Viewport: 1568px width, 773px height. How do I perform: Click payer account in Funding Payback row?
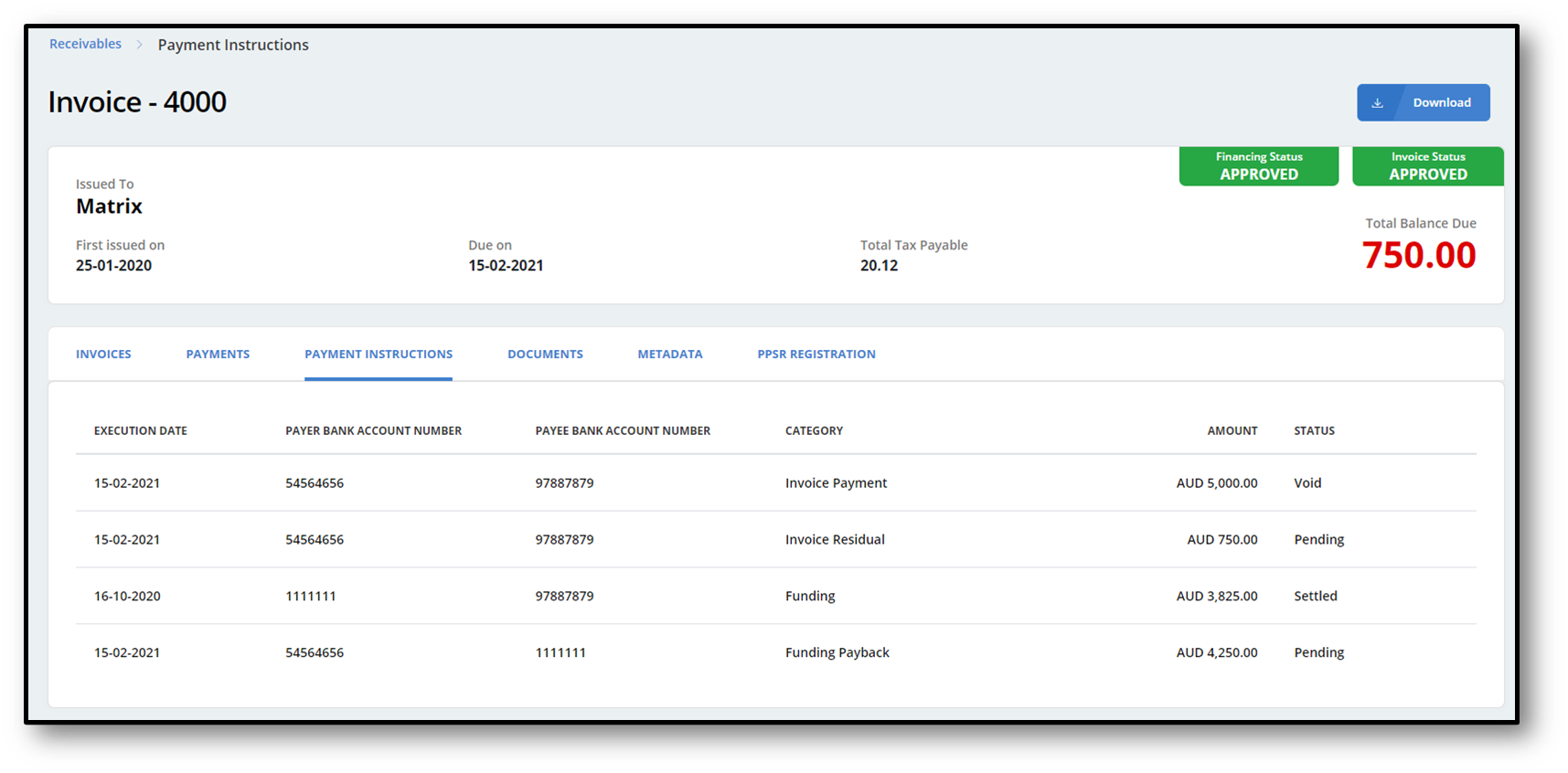pos(315,653)
